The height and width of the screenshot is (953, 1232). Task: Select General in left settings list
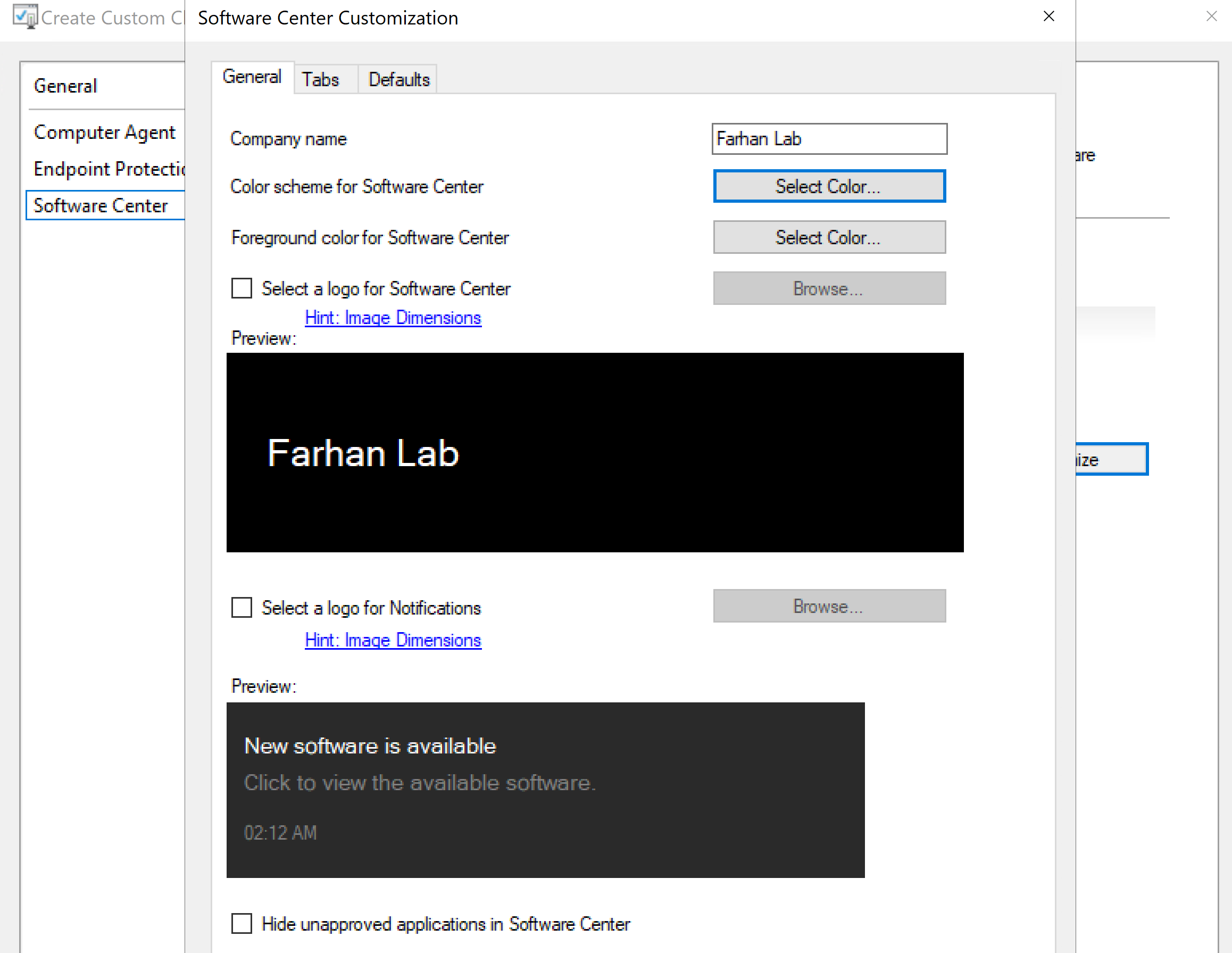click(65, 86)
